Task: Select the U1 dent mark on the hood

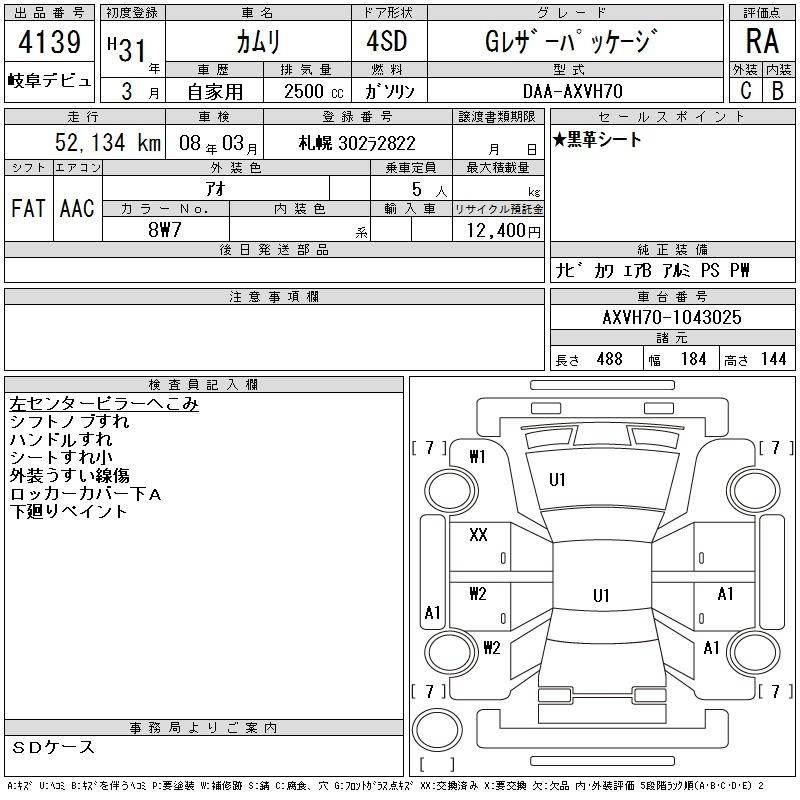Action: click(x=557, y=480)
